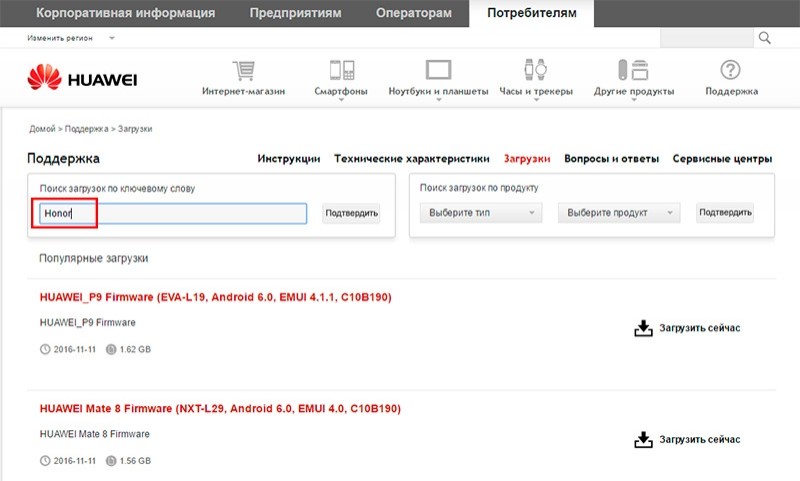The image size is (800, 481).
Task: Click the Загрузить сейчас link for HUAWEI_P9
Action: pos(699,328)
